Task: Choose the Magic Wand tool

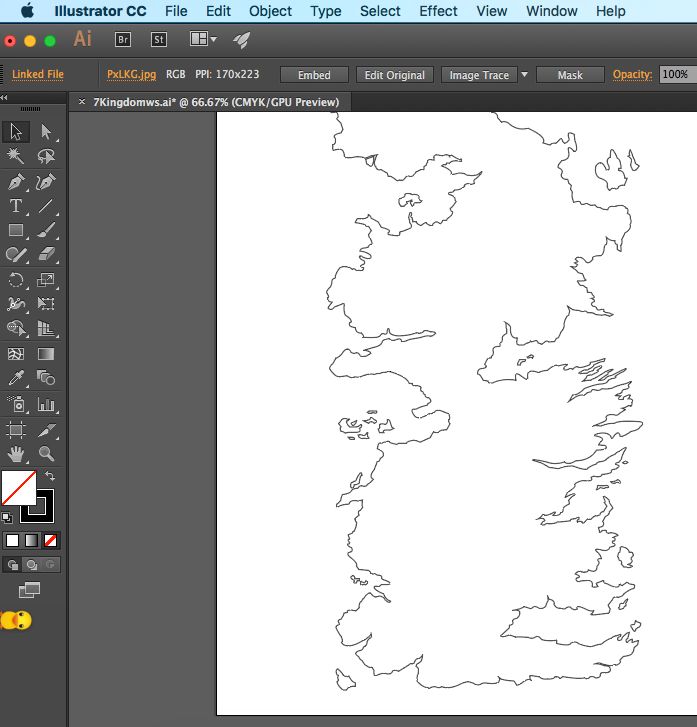Action: (16, 156)
